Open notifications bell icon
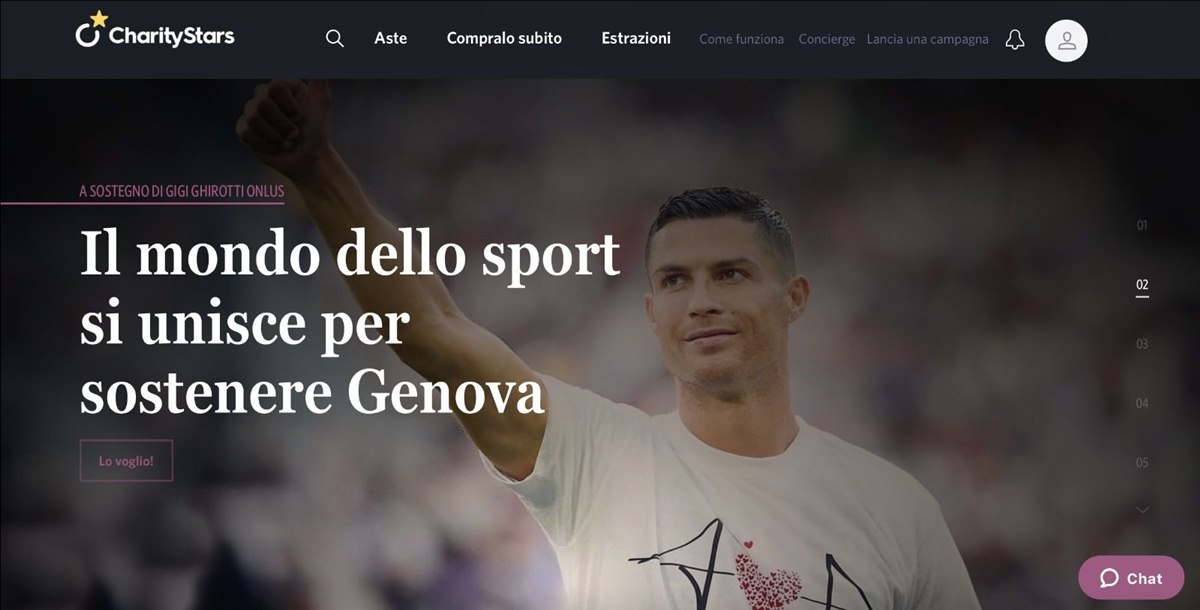 (1015, 40)
